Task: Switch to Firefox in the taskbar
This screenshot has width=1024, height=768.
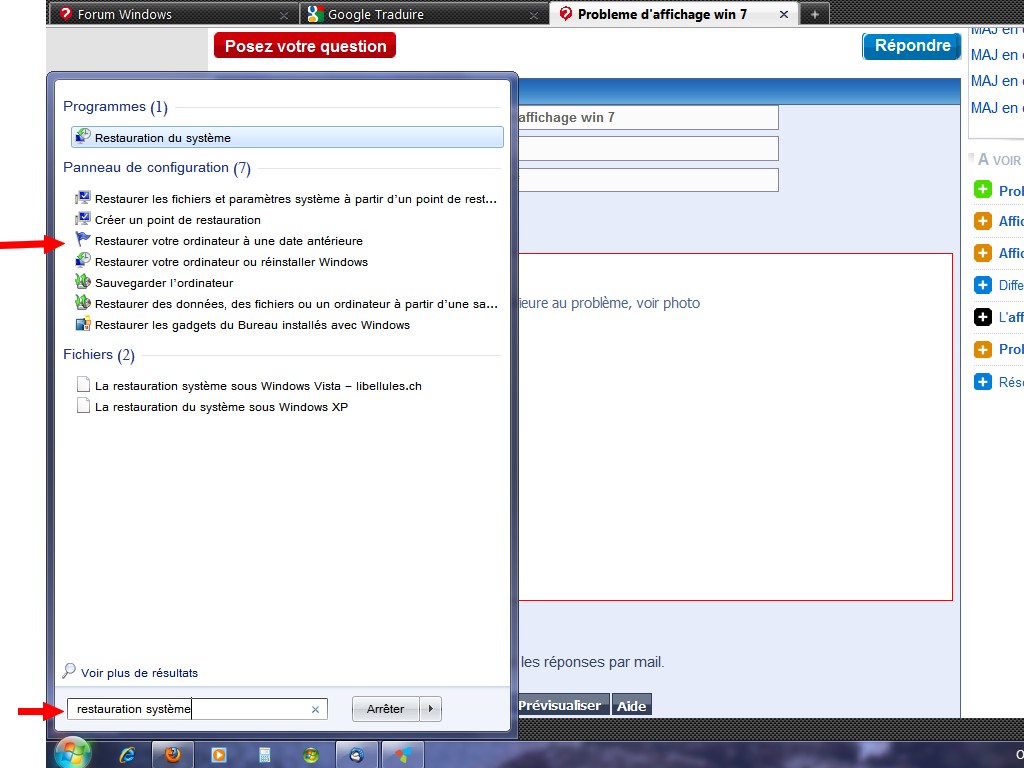Action: pyautogui.click(x=173, y=755)
